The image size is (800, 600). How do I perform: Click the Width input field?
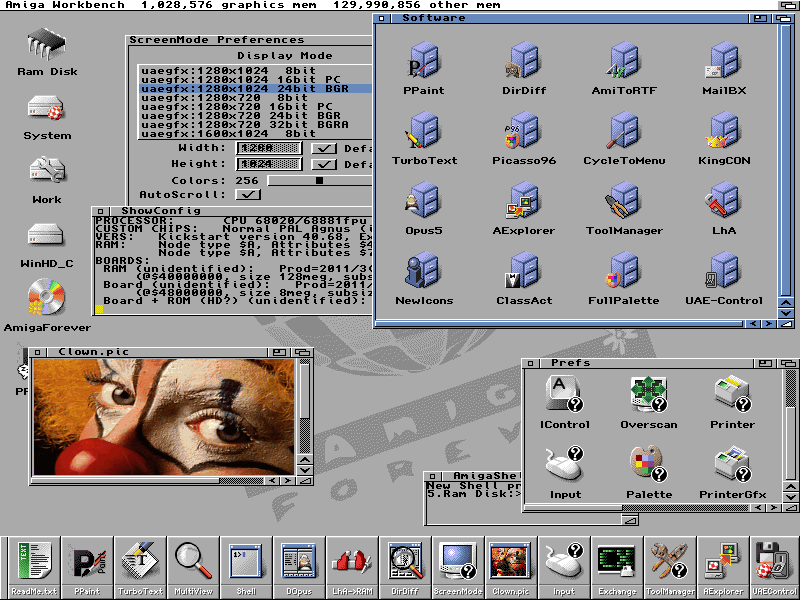[x=269, y=148]
